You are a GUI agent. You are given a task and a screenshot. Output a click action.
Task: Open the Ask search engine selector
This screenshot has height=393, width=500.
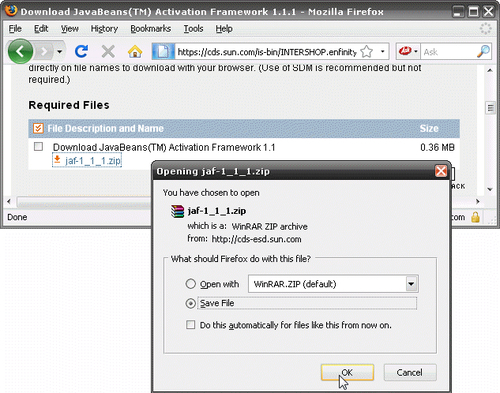coord(409,52)
